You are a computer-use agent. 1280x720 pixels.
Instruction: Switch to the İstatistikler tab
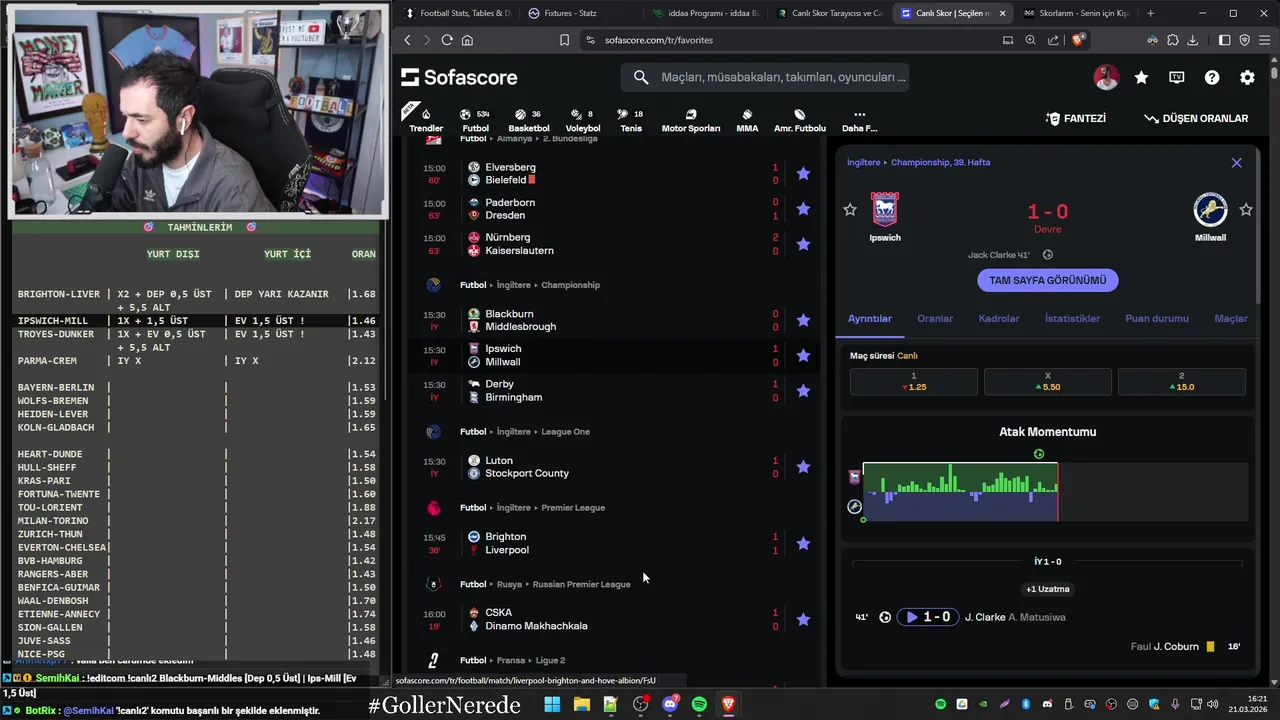click(1072, 318)
